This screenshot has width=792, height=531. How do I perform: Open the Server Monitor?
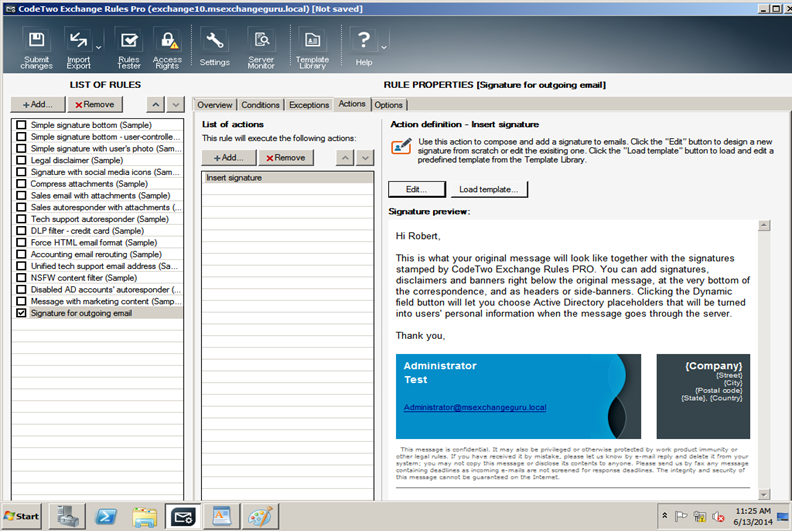pos(261,49)
